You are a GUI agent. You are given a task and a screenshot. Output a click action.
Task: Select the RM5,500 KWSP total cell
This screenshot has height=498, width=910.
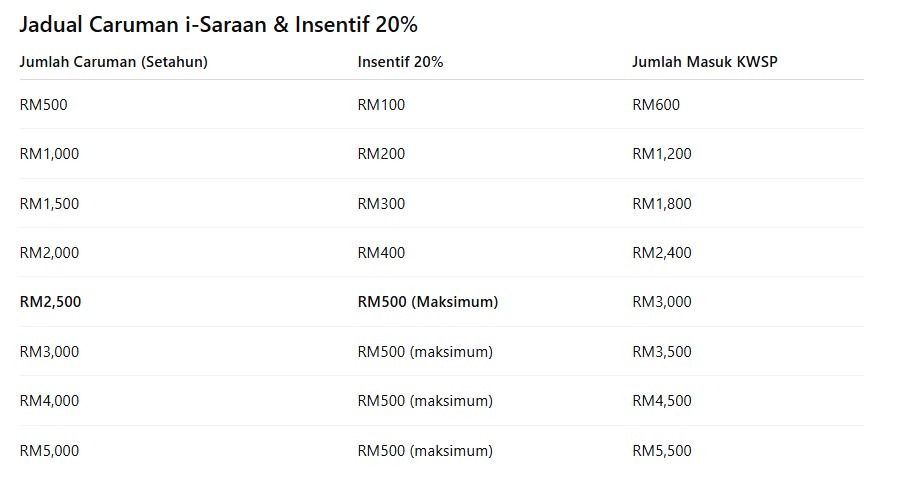point(661,451)
